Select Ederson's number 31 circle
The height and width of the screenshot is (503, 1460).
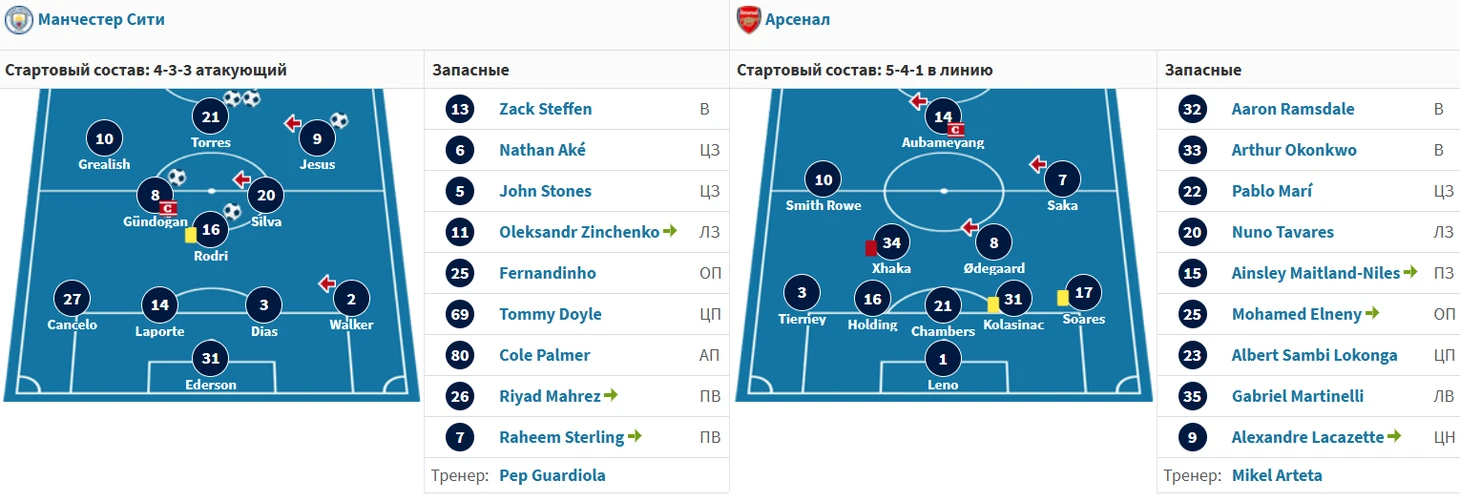point(210,358)
